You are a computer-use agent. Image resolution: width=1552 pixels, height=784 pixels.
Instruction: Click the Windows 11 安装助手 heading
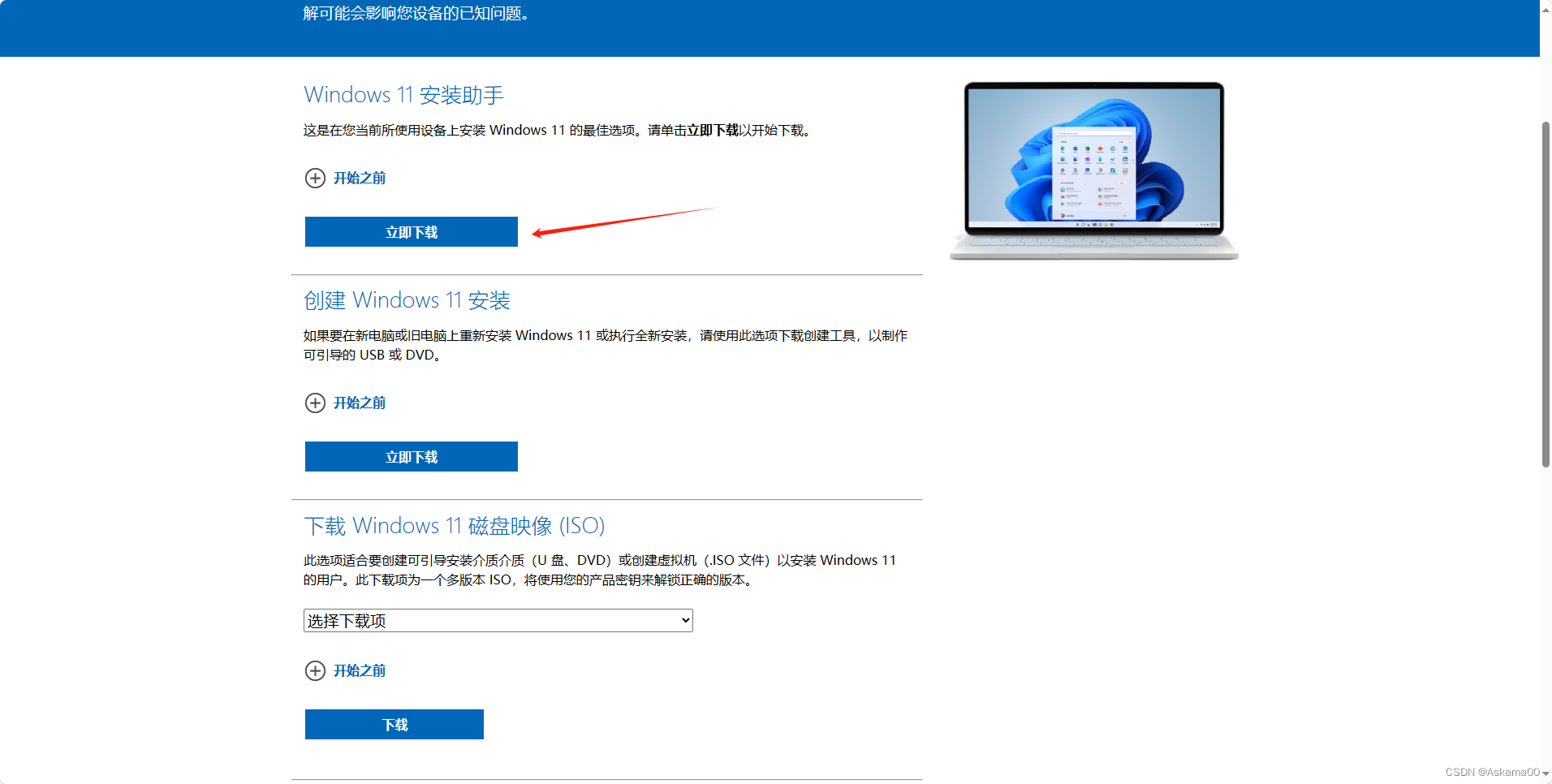click(404, 95)
